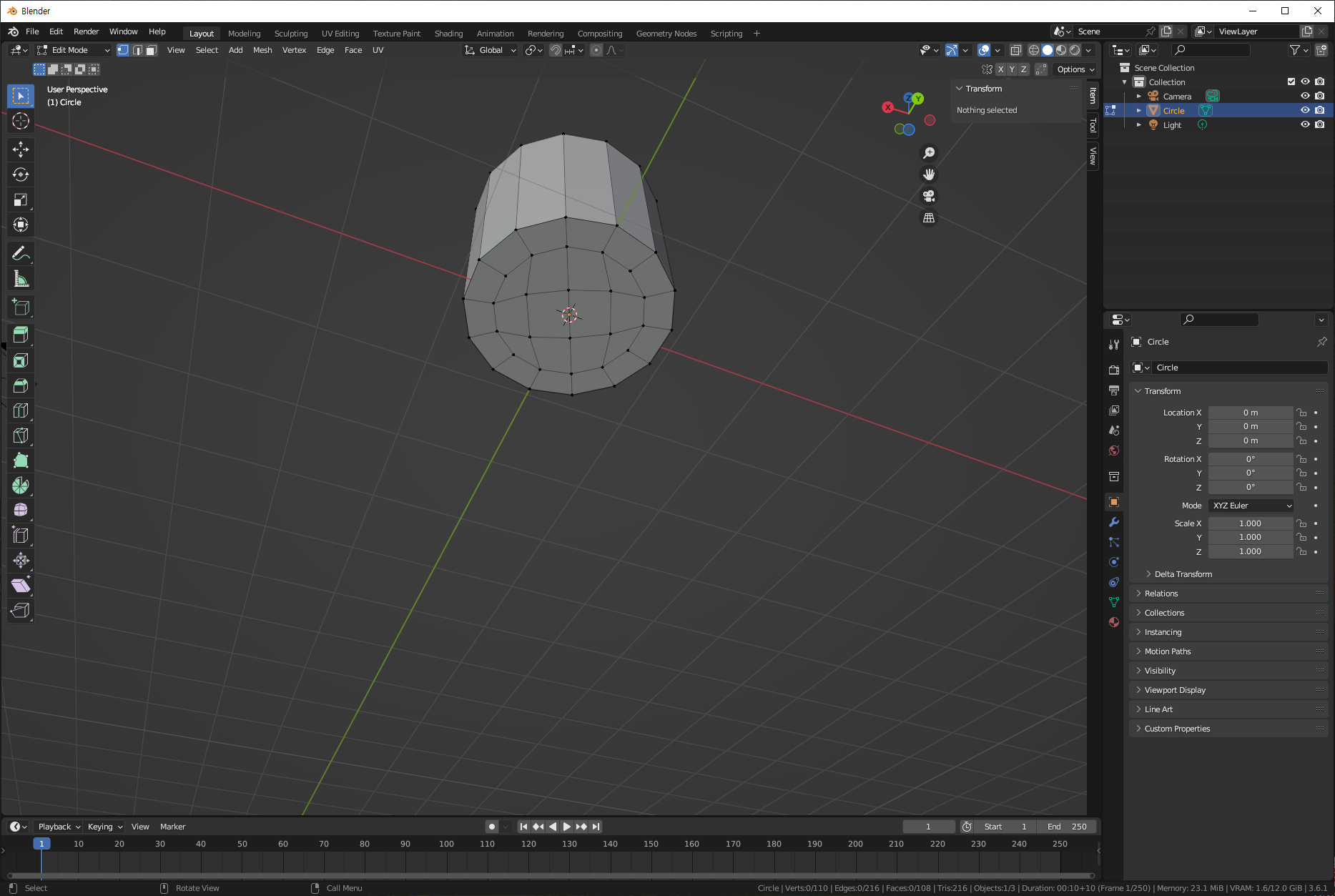Viewport: 1335px width, 896px height.
Task: Expand Delta Transform section
Action: (x=1183, y=574)
